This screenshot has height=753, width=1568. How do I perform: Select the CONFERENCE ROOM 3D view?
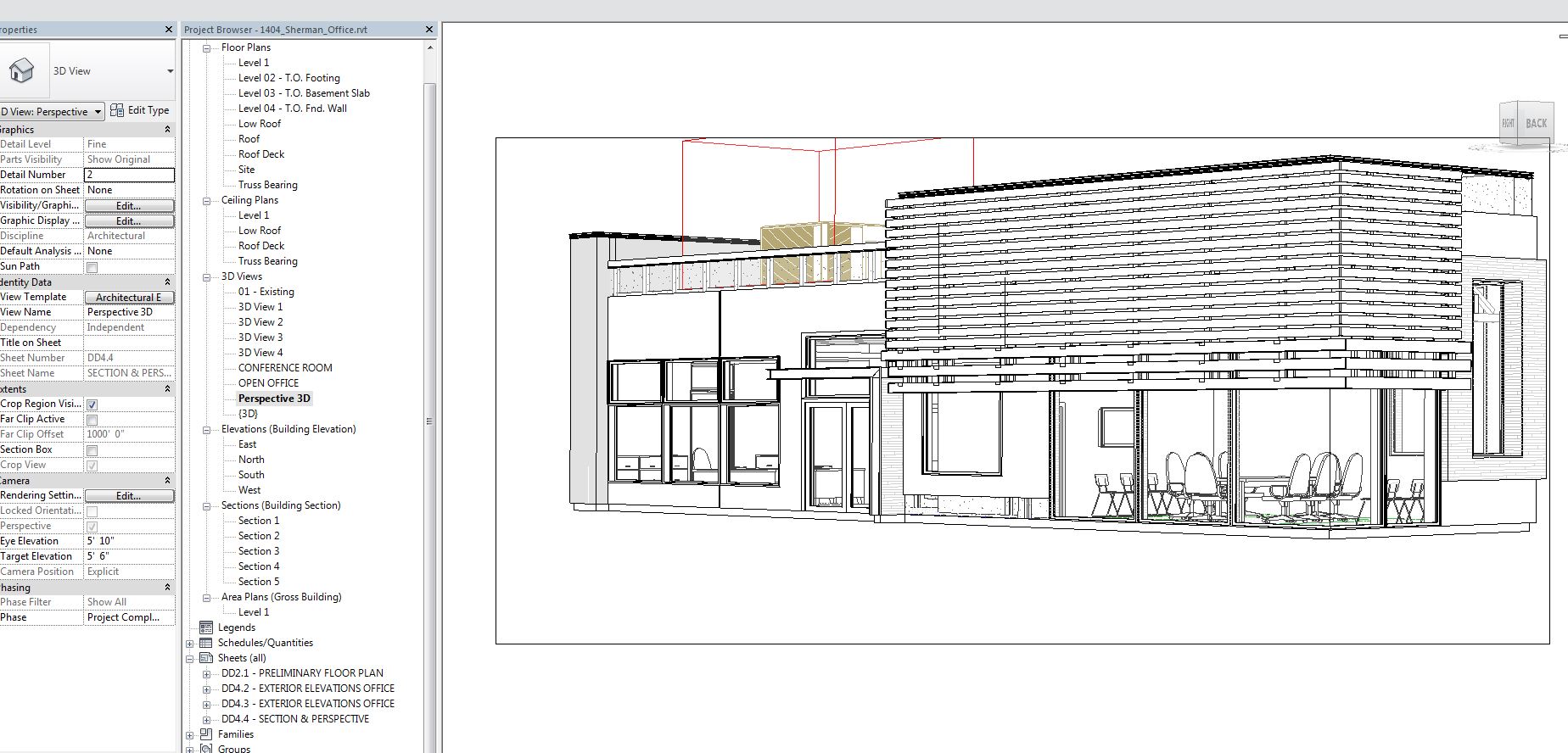coord(285,368)
